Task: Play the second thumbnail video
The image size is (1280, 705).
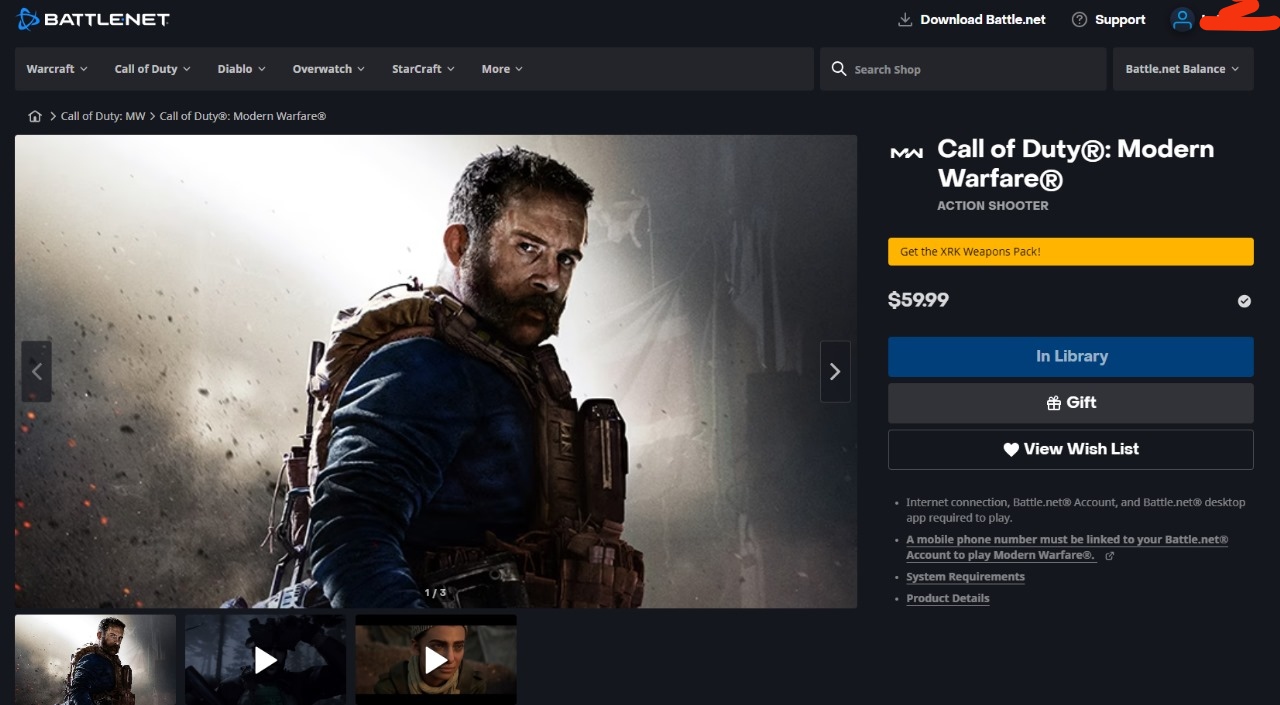Action: tap(265, 660)
